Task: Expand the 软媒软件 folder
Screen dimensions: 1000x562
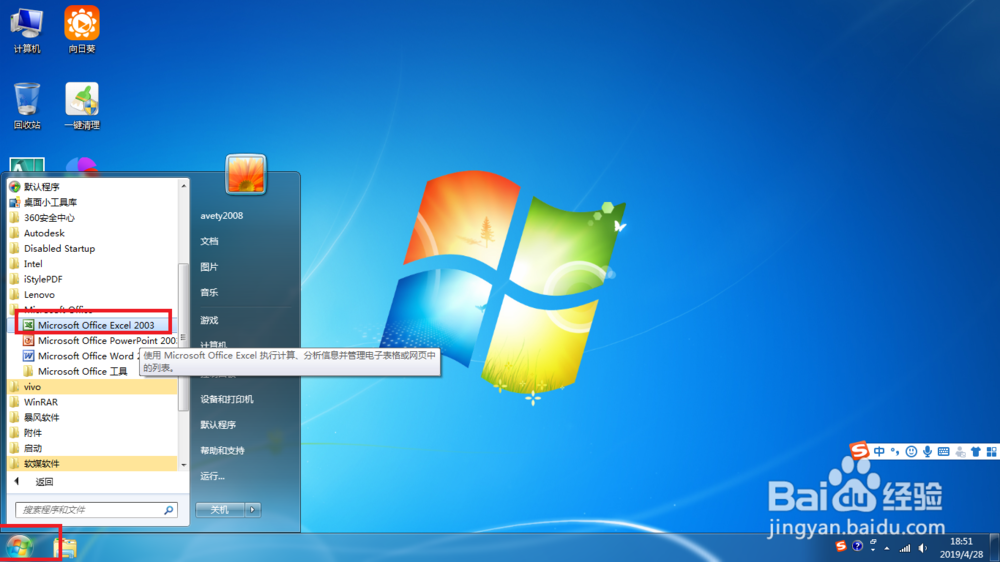Action: [x=92, y=463]
